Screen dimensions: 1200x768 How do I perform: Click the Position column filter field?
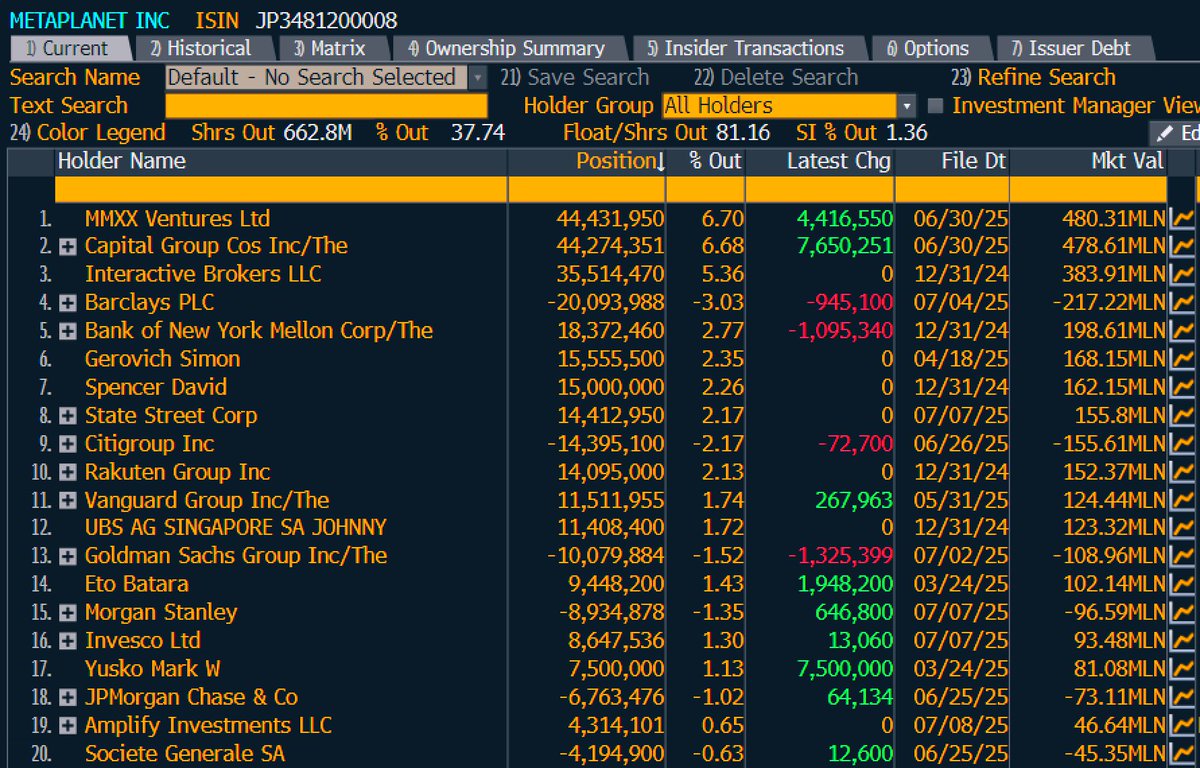587,189
